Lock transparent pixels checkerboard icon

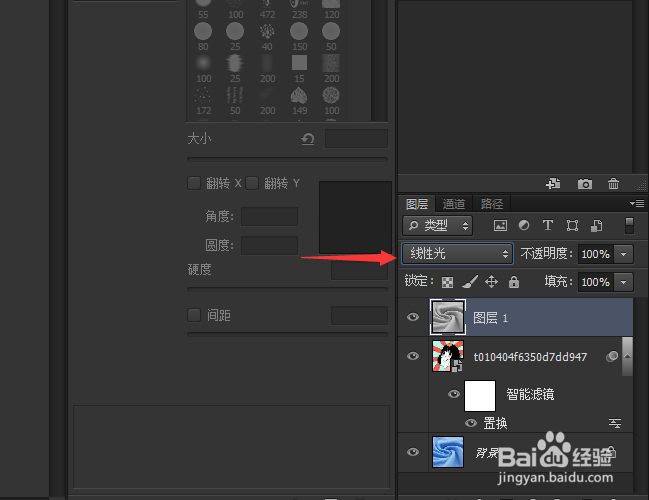point(447,282)
